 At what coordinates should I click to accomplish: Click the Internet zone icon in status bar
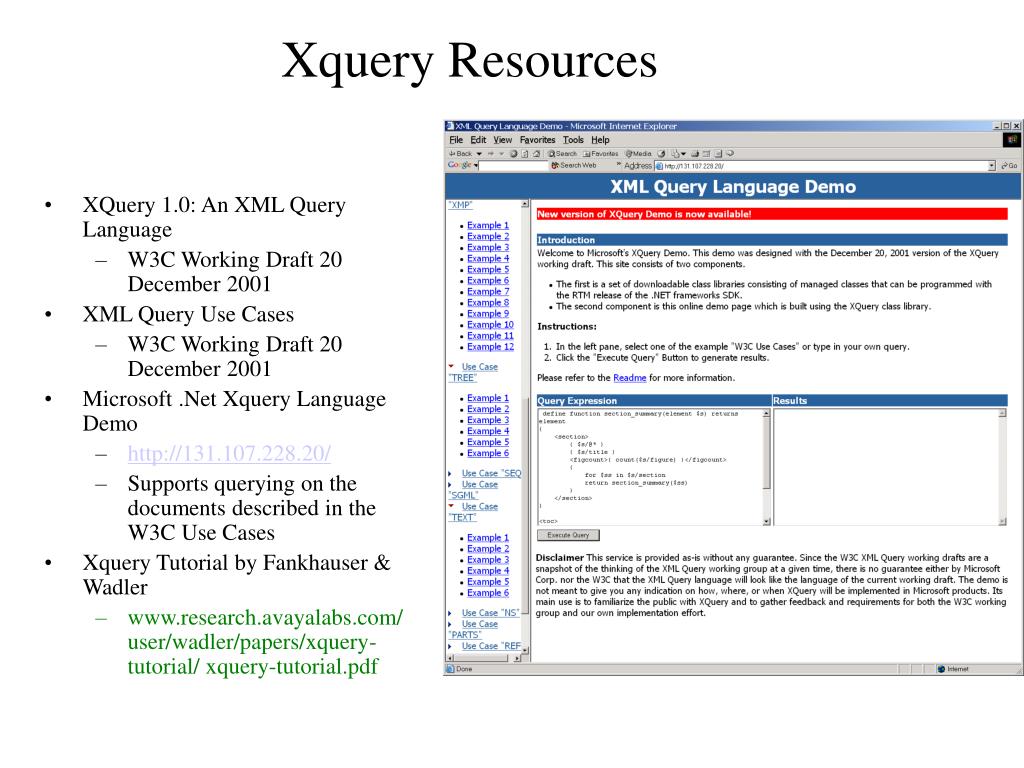941,669
